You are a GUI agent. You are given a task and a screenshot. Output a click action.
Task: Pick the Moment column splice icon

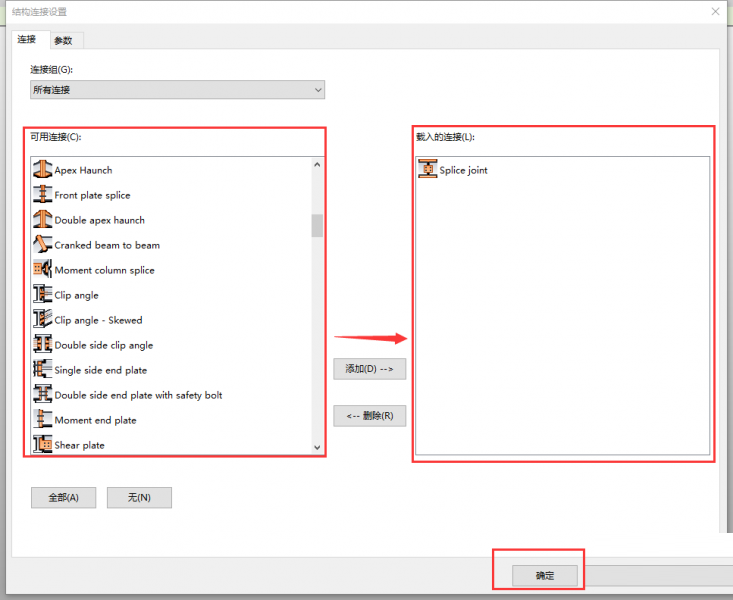(x=42, y=270)
